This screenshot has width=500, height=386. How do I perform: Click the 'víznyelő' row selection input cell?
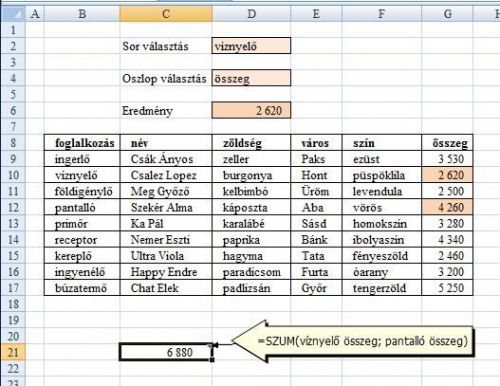[251, 46]
